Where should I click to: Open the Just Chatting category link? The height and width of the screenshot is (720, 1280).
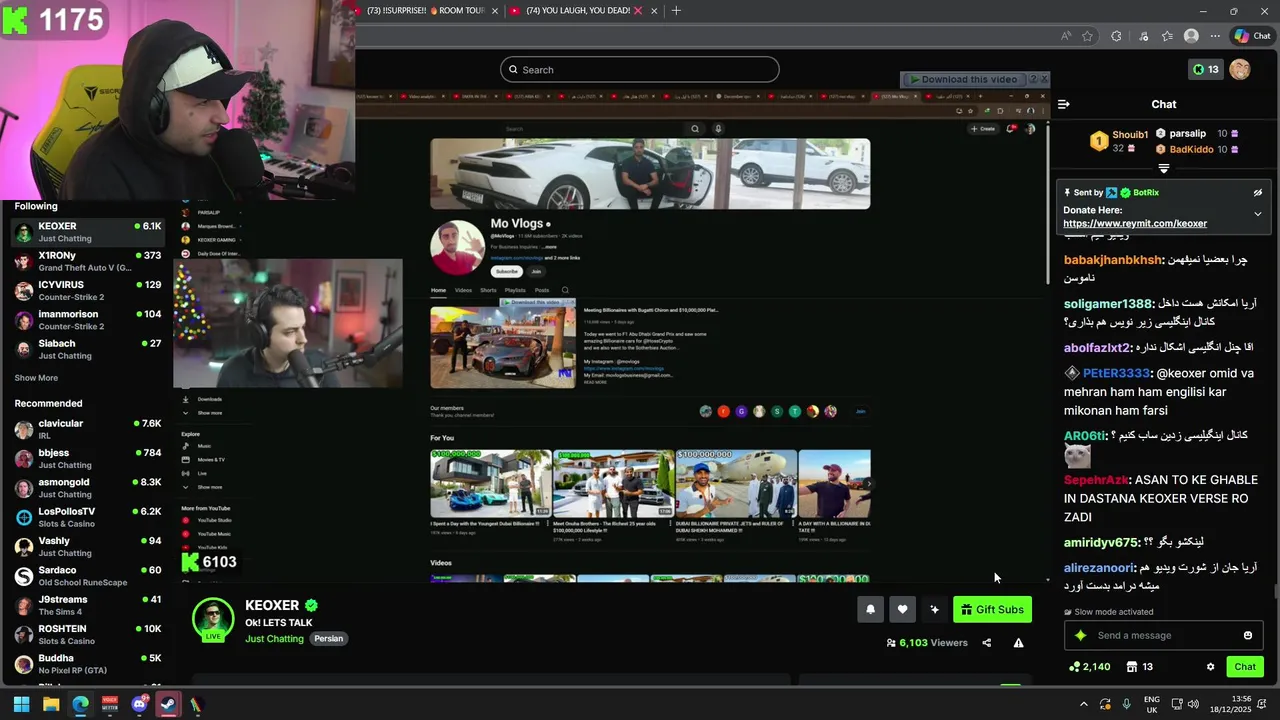coord(274,638)
